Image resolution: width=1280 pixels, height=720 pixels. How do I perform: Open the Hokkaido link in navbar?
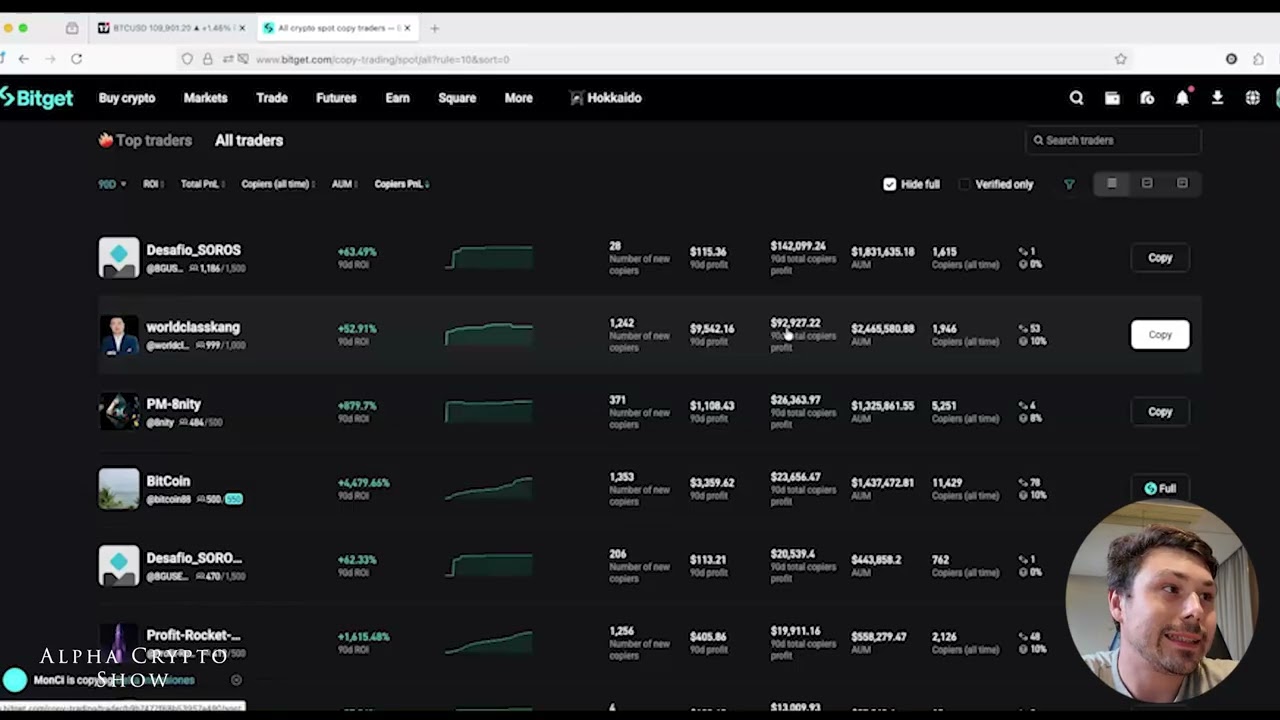pos(606,98)
